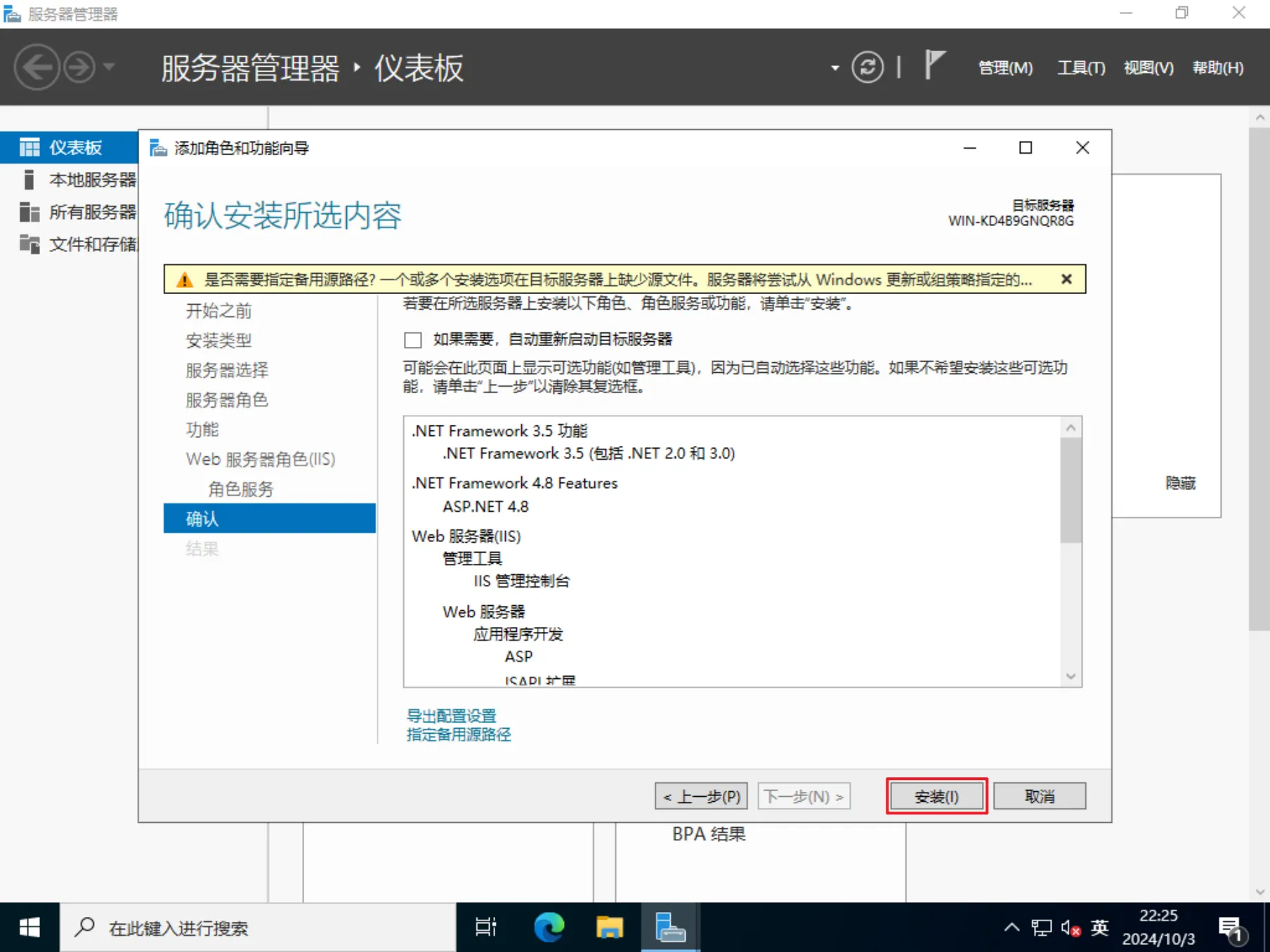Image resolution: width=1270 pixels, height=952 pixels.
Task: Click the .NET Framework 4.8 Features entry
Action: (515, 483)
